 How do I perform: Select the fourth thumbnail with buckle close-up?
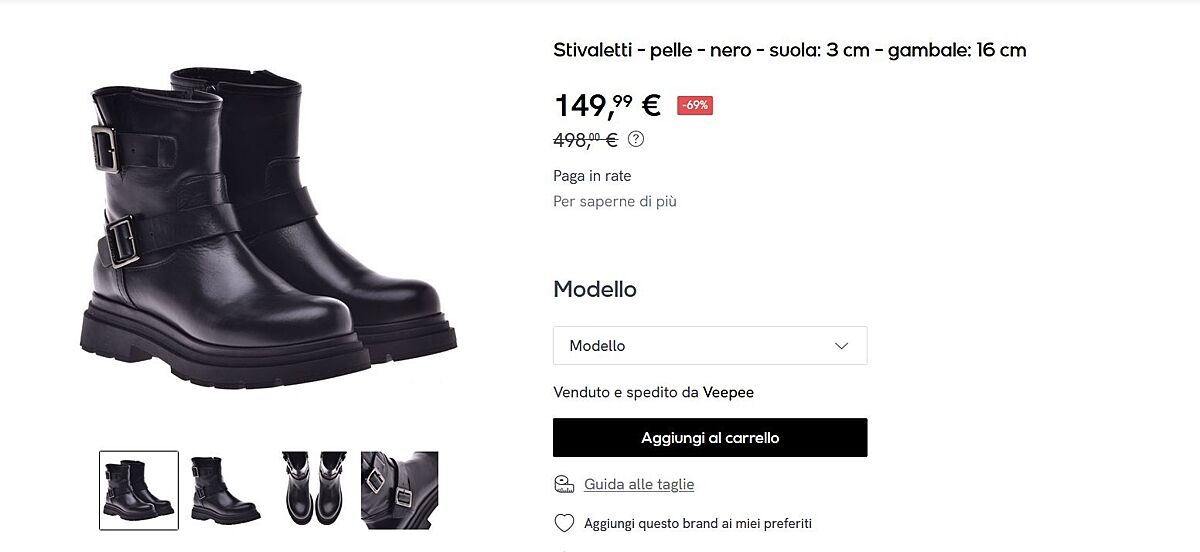click(x=399, y=490)
